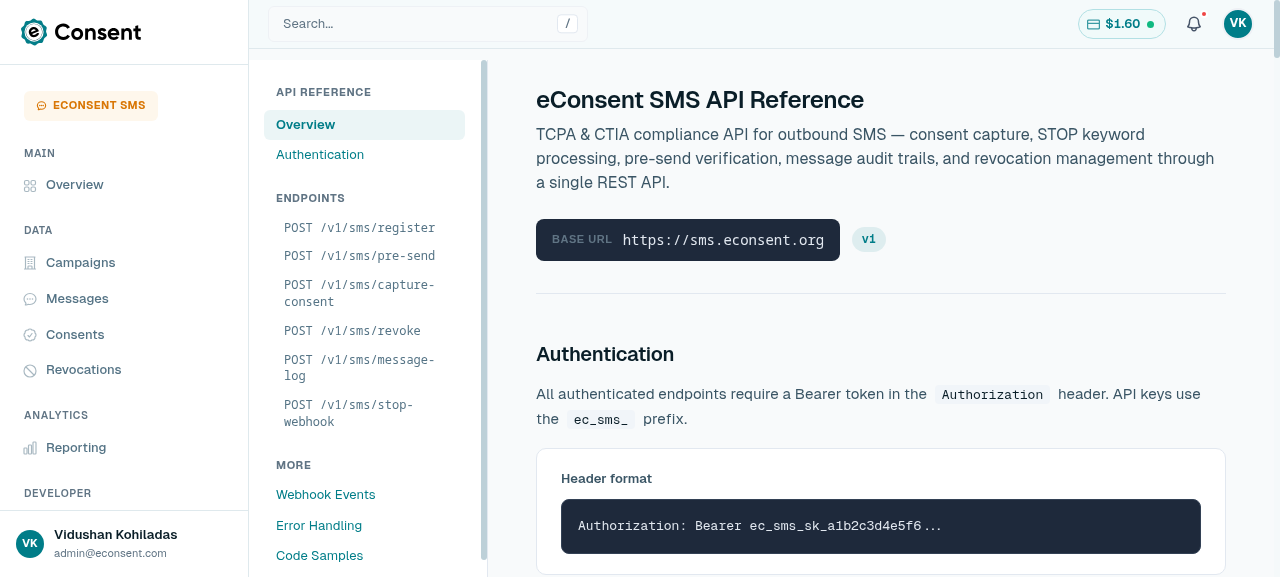The height and width of the screenshot is (577, 1280).
Task: Select the Overview grid icon in the sidebar
Action: click(x=30, y=185)
